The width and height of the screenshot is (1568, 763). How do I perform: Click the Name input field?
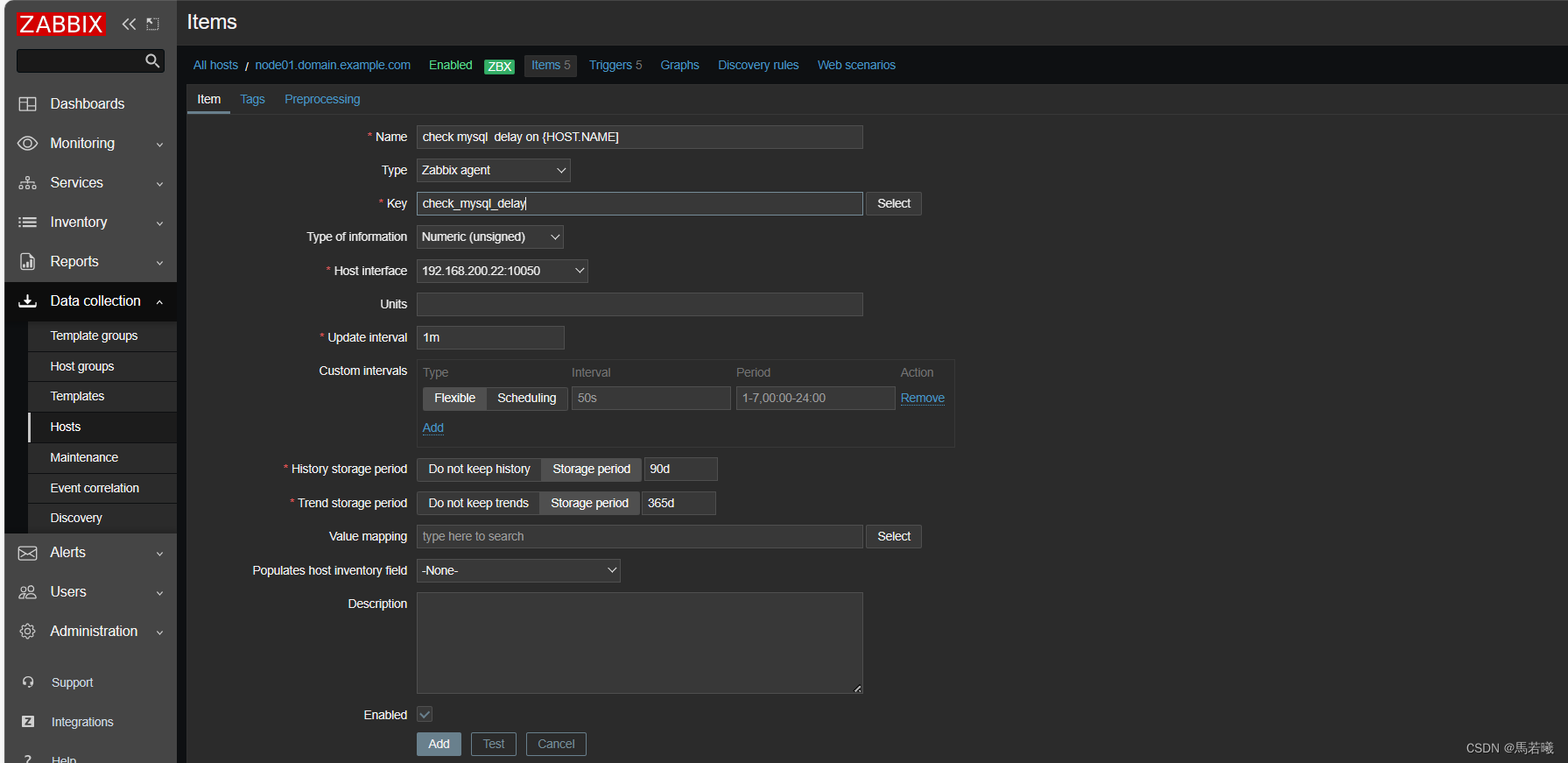point(639,137)
